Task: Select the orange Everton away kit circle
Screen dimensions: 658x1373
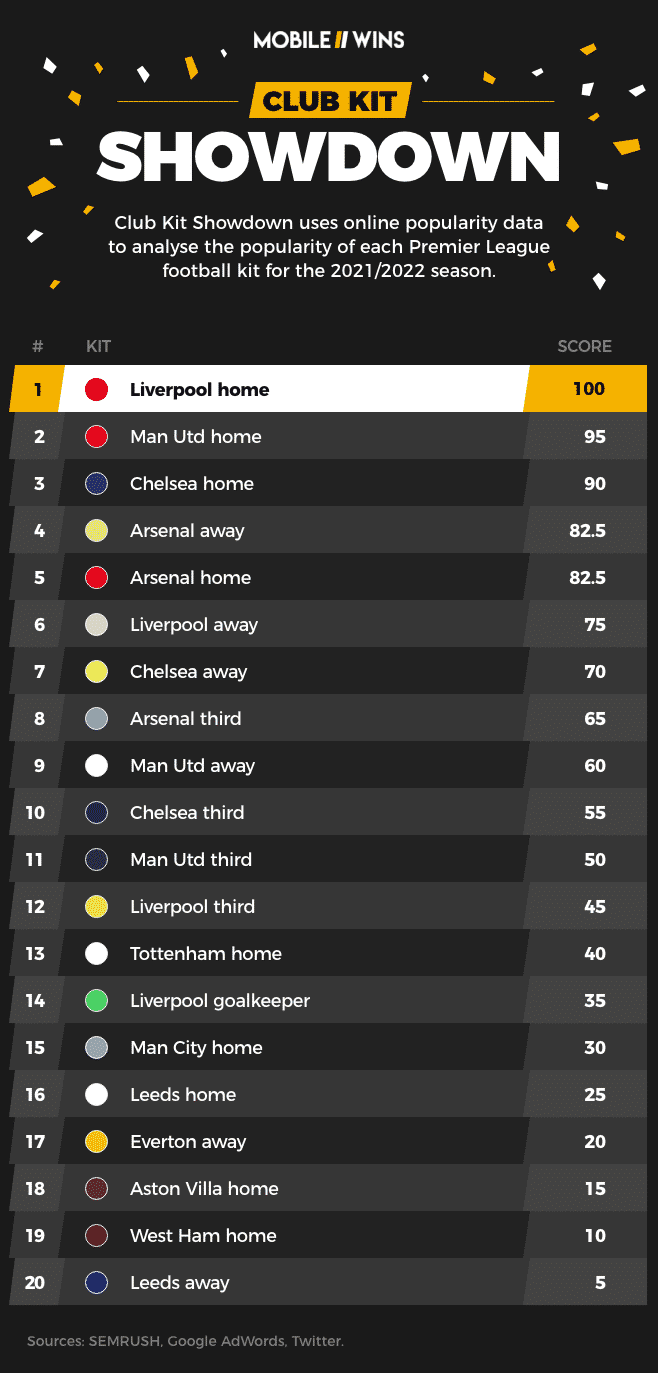Action: click(97, 1142)
